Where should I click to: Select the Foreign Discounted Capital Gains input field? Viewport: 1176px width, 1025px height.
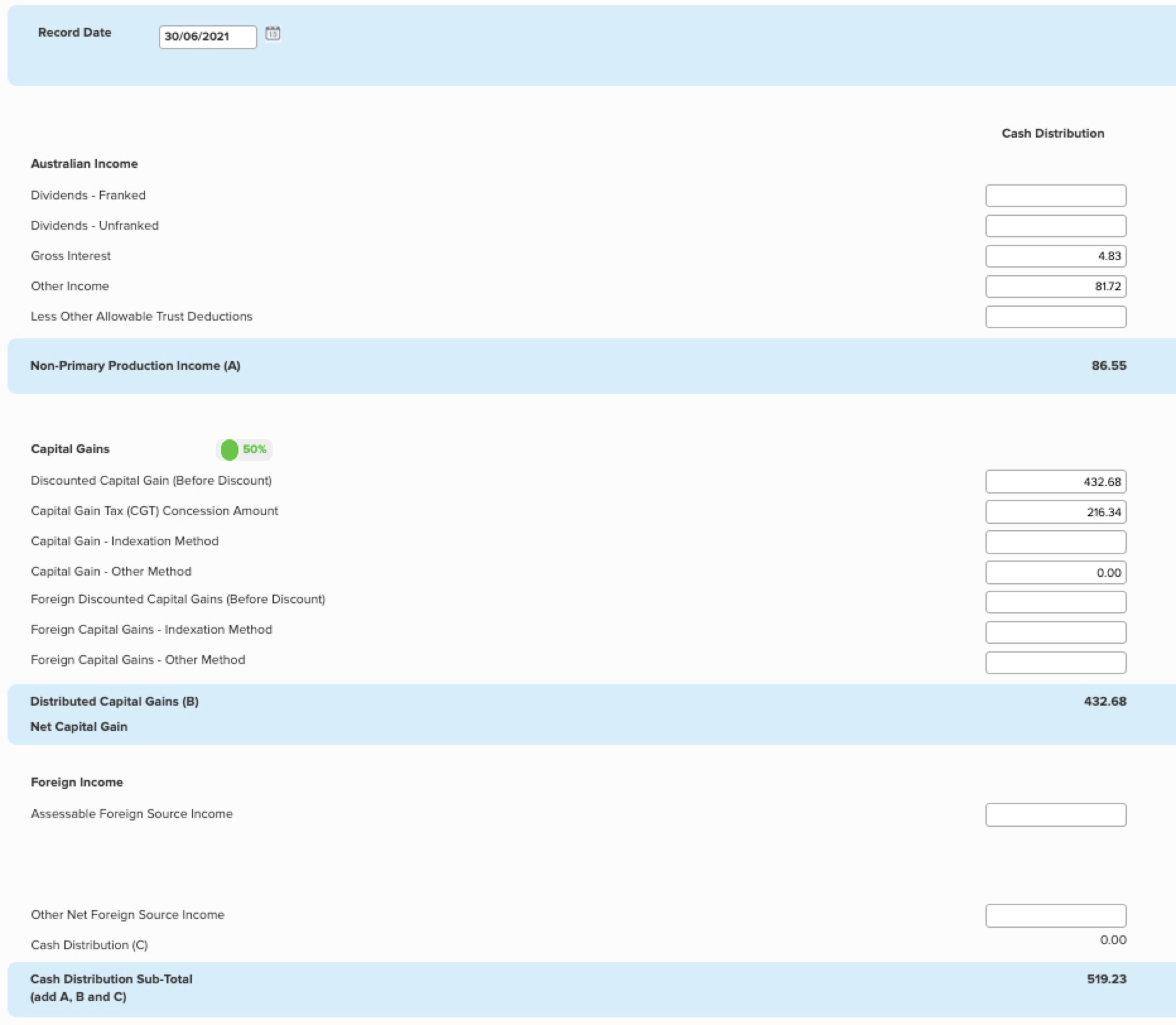1055,602
